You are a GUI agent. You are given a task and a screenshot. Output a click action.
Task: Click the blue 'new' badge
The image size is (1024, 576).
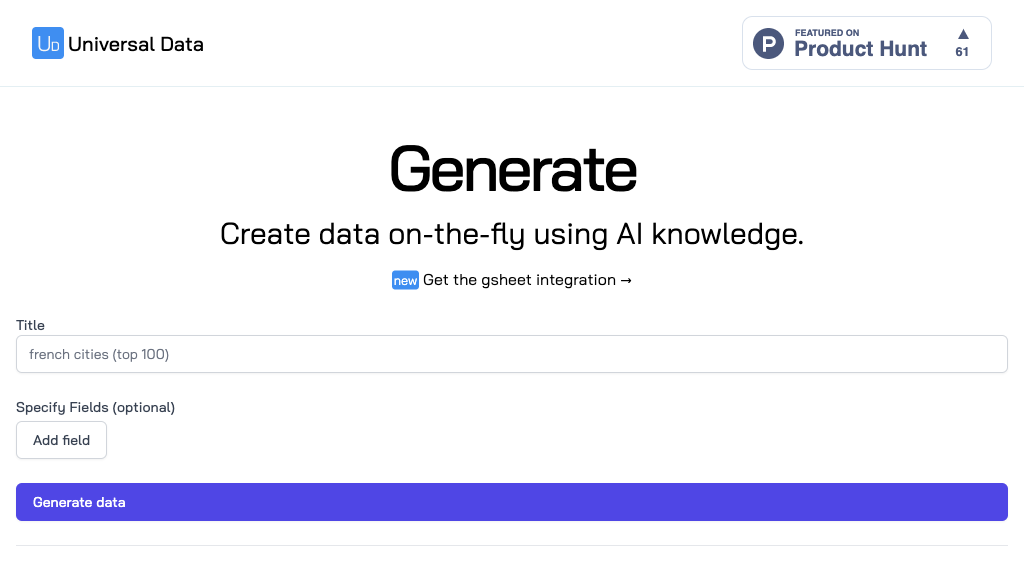coord(405,280)
